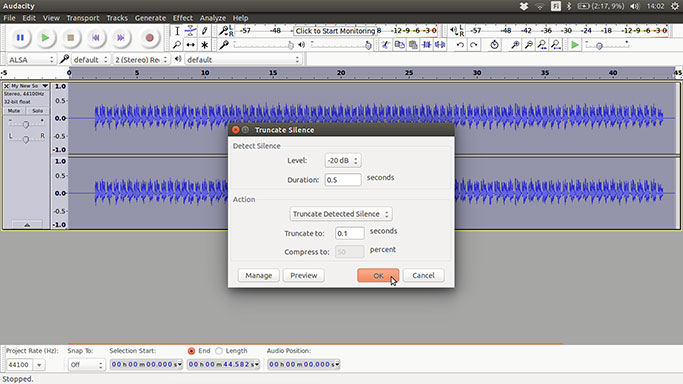Select the Length radio button
This screenshot has height=384, width=683.
(219, 351)
